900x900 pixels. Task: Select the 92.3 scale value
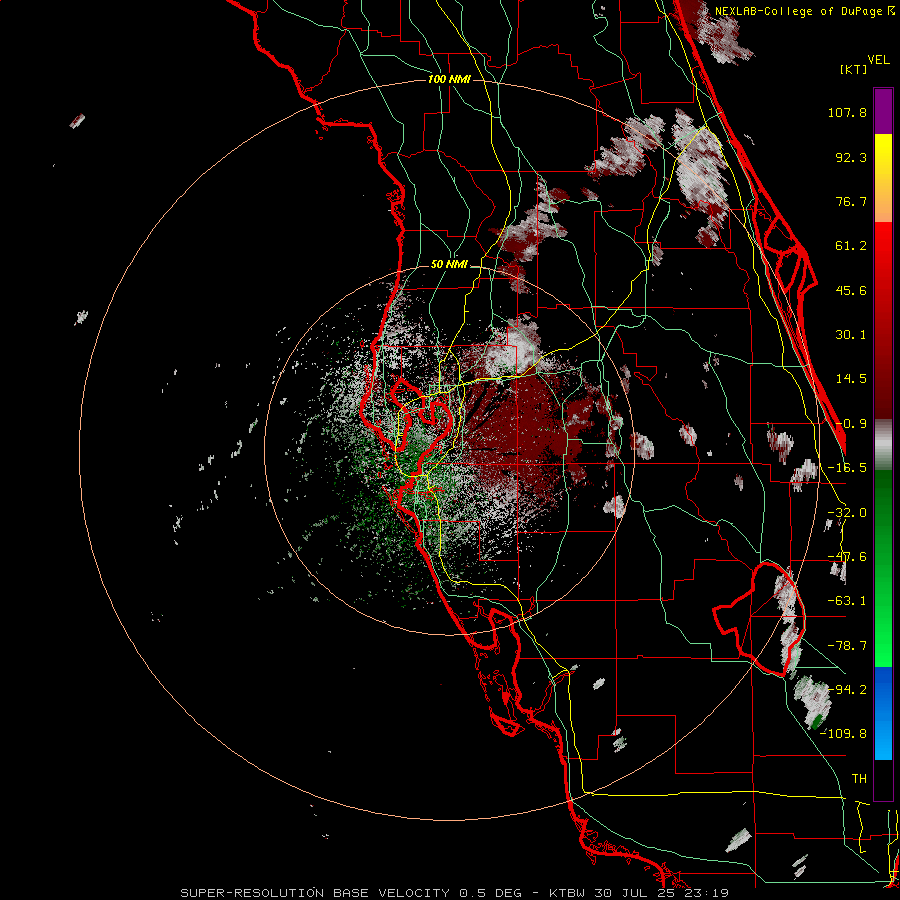(851, 157)
